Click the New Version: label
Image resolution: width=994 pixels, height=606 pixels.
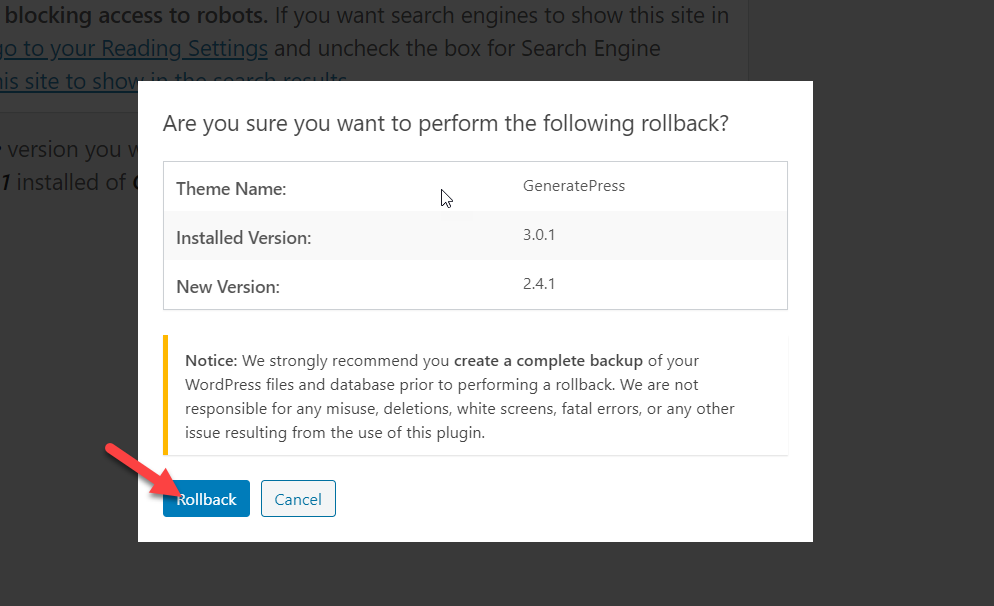[228, 287]
